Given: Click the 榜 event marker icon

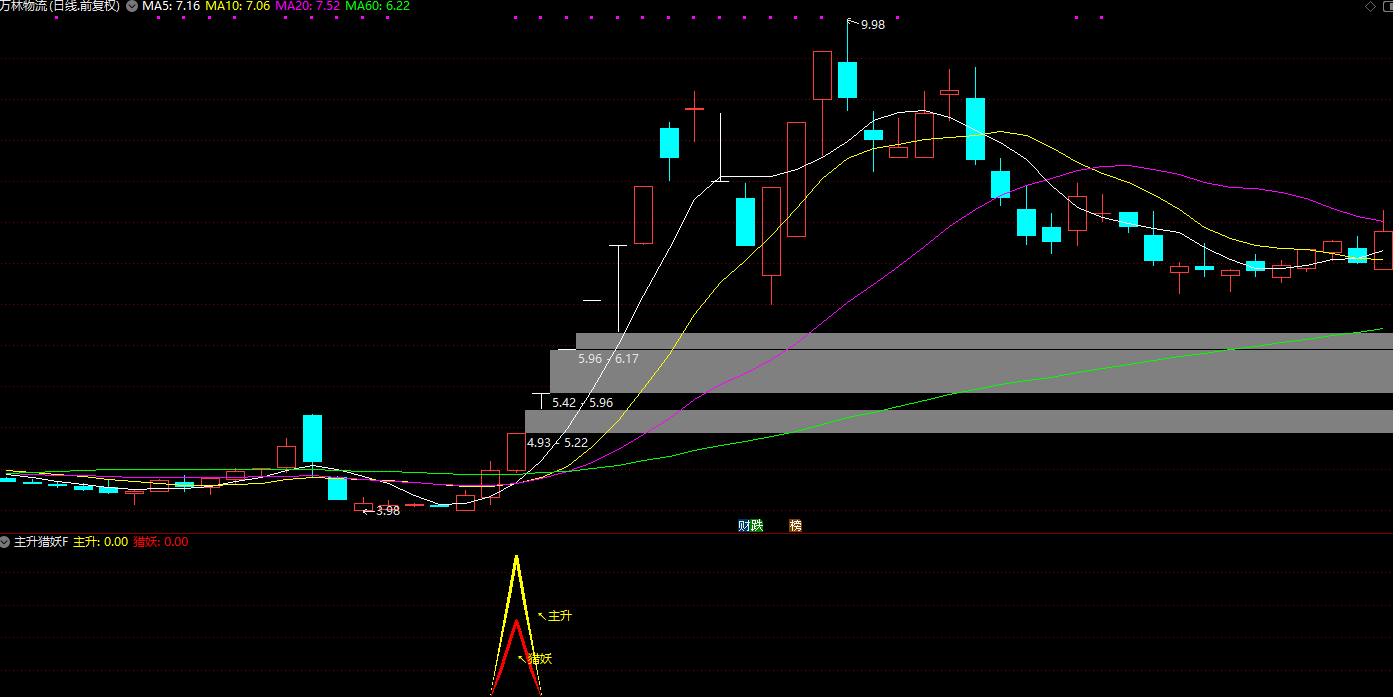Looking at the screenshot, I should coord(795,525).
